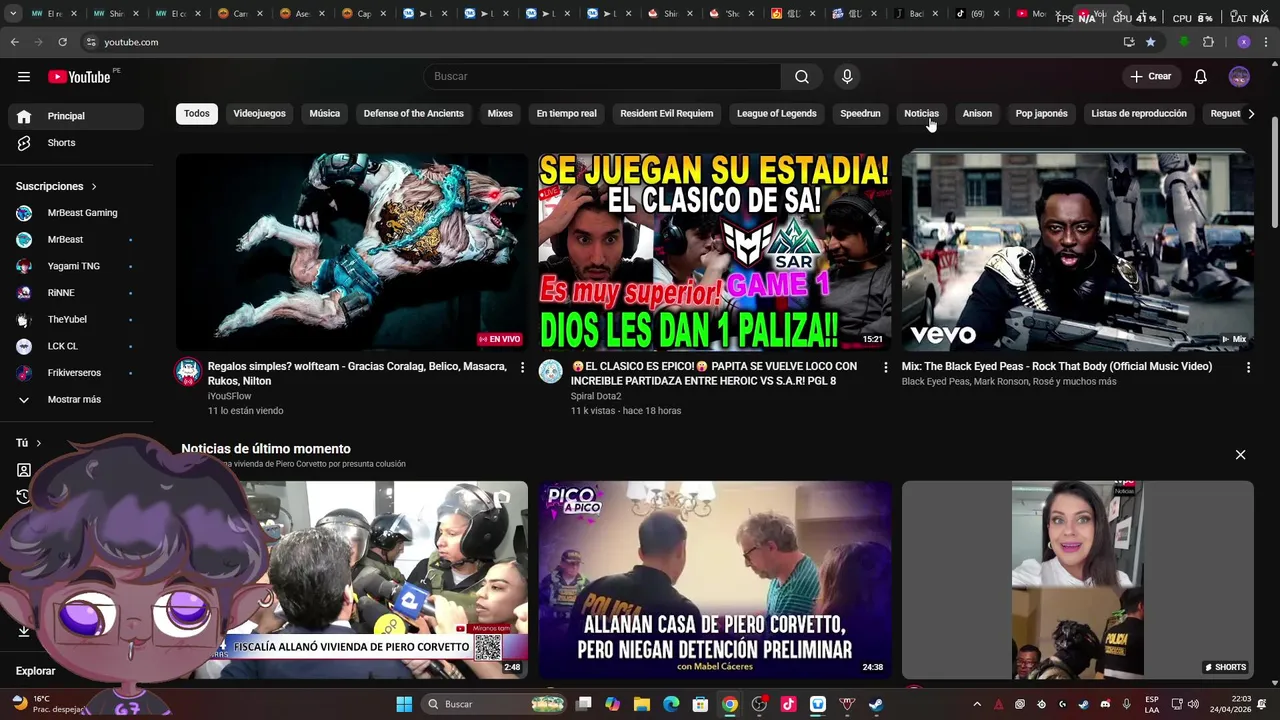This screenshot has height=720, width=1280.
Task: Expand the Tú section chevron
Action: (x=38, y=443)
